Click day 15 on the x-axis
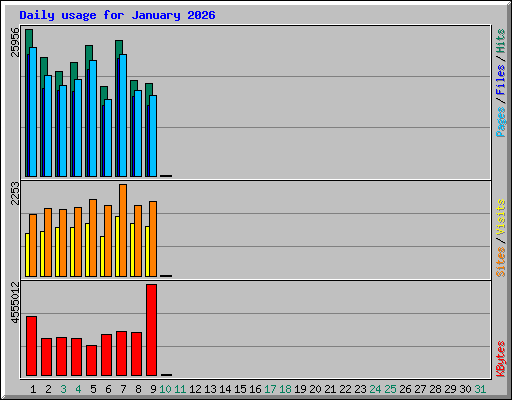The width and height of the screenshot is (512, 400). click(240, 389)
